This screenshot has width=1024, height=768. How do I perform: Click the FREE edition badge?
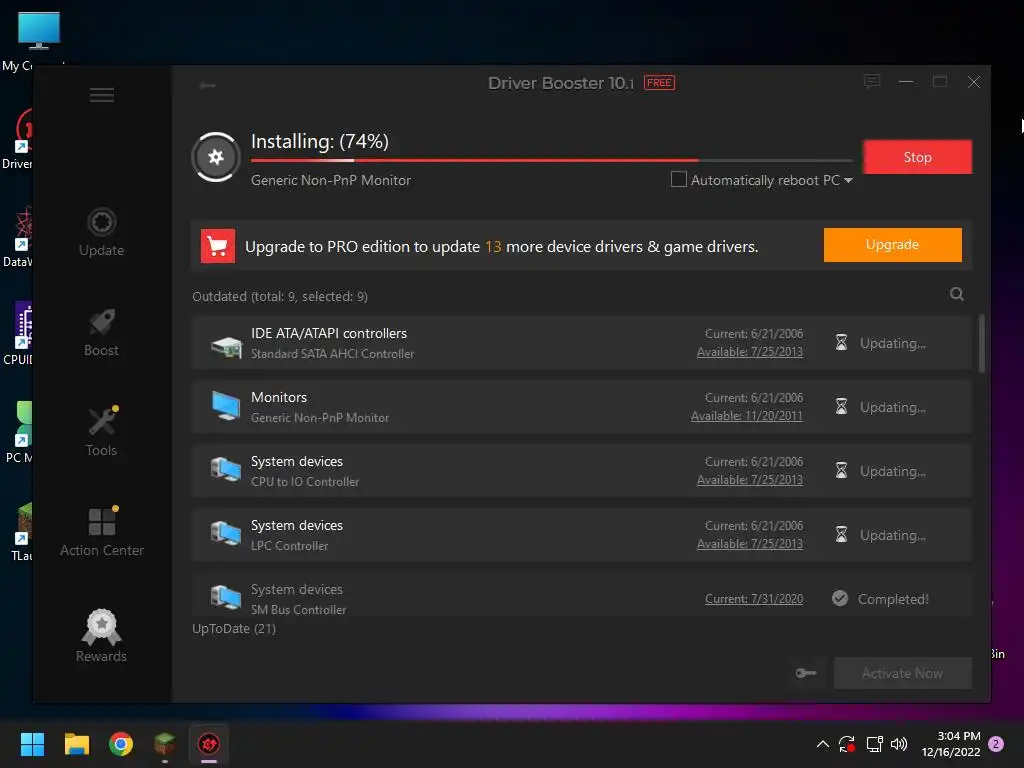point(659,83)
